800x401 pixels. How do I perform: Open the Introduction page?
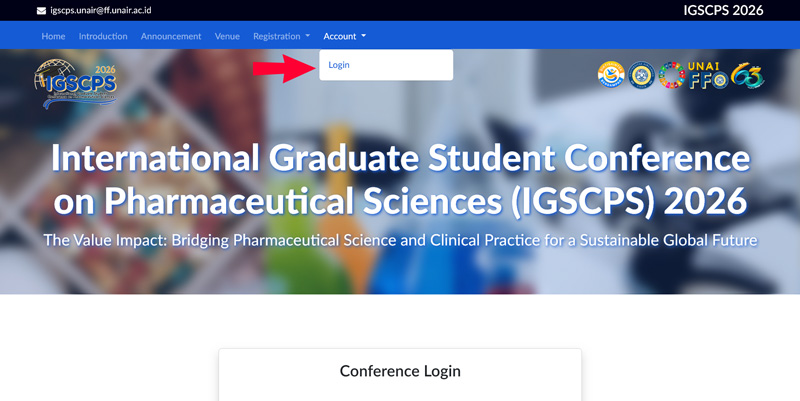point(103,36)
